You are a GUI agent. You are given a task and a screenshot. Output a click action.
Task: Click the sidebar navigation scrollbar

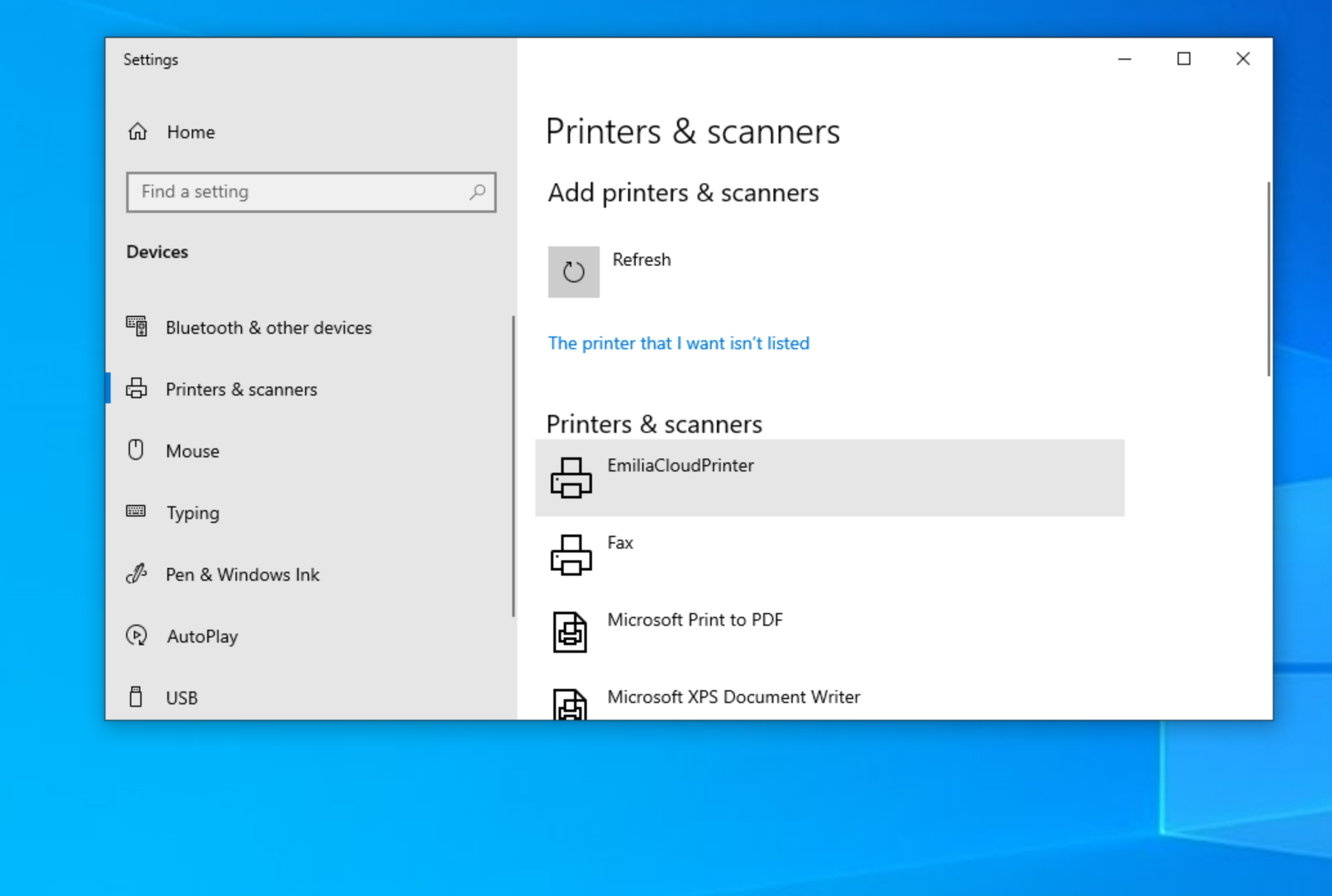pyautogui.click(x=513, y=466)
